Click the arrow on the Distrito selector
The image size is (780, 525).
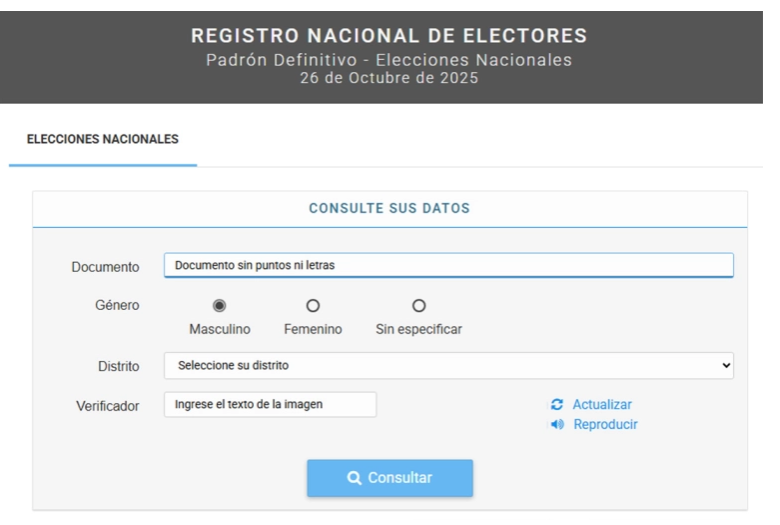pos(726,366)
